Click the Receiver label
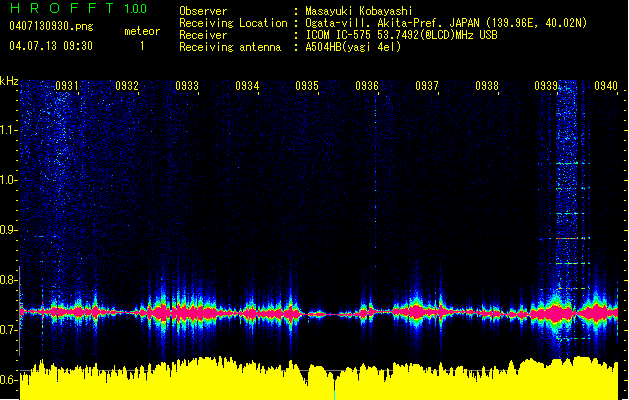 coord(203,35)
